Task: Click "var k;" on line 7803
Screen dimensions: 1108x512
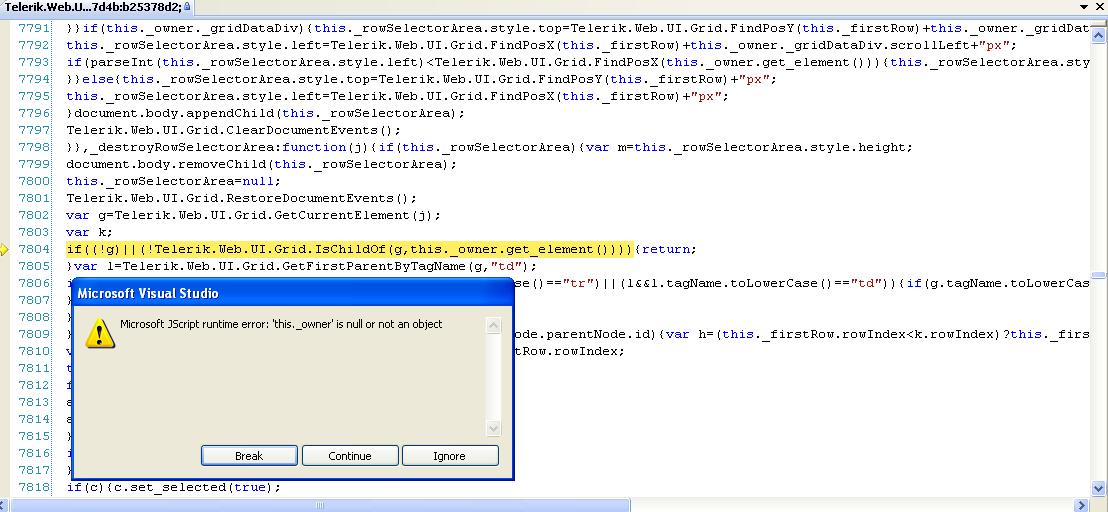Action: [90, 232]
